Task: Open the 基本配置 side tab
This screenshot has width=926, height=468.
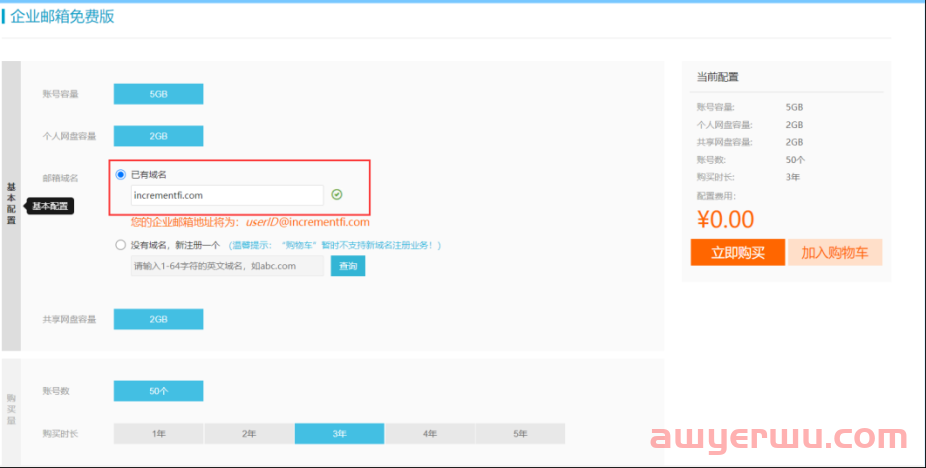Action: point(11,205)
